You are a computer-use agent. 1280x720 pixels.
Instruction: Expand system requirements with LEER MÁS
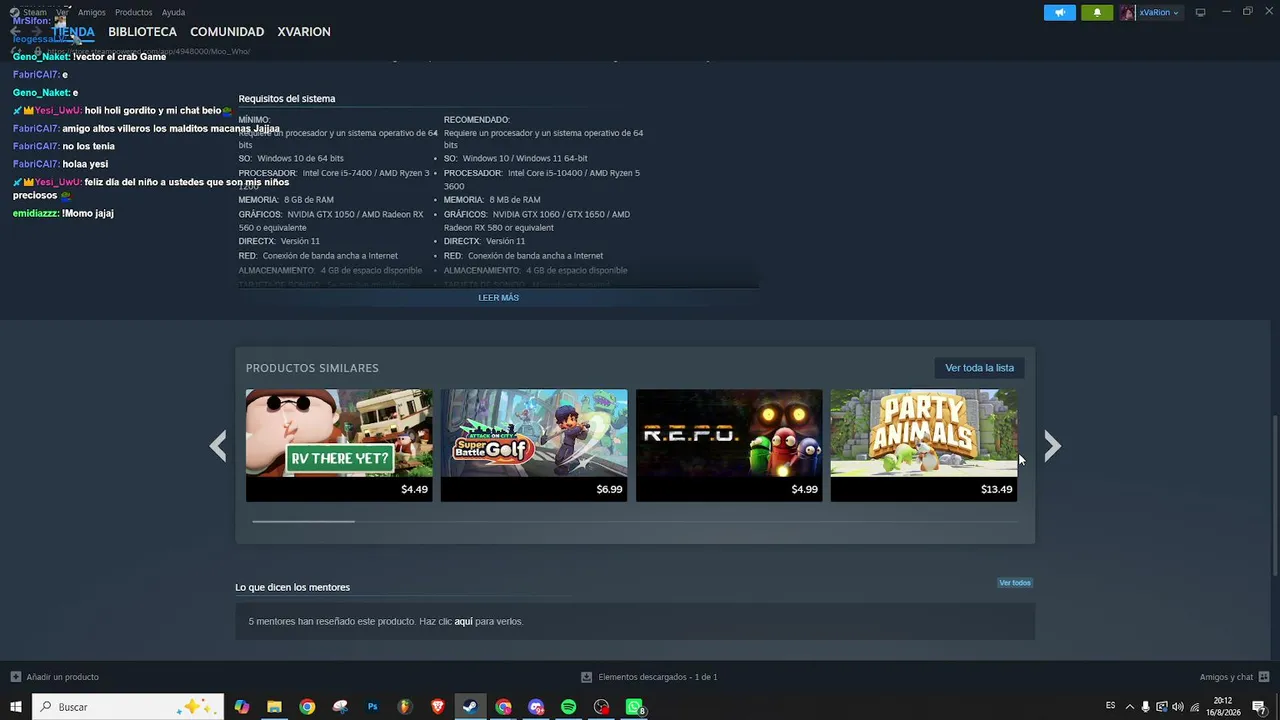[498, 298]
